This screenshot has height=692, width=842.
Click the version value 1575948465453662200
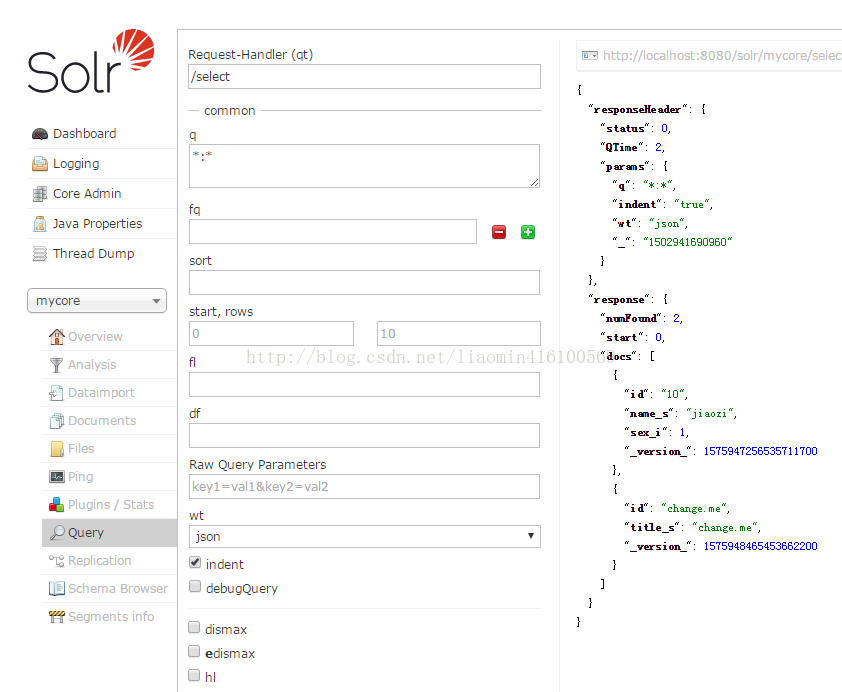tap(760, 547)
